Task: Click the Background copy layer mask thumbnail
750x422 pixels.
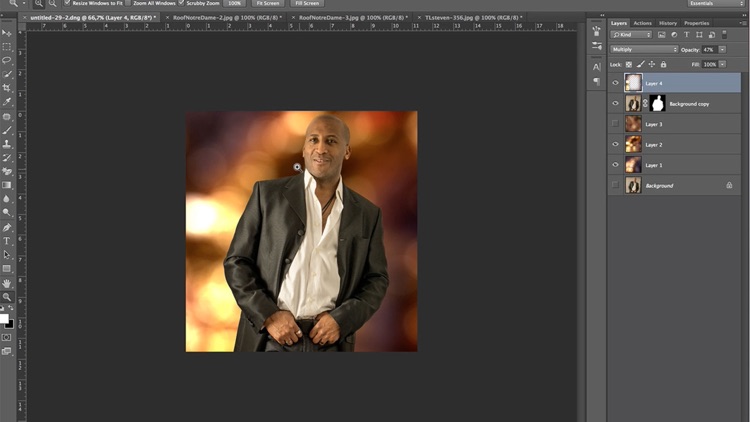Action: tap(658, 103)
